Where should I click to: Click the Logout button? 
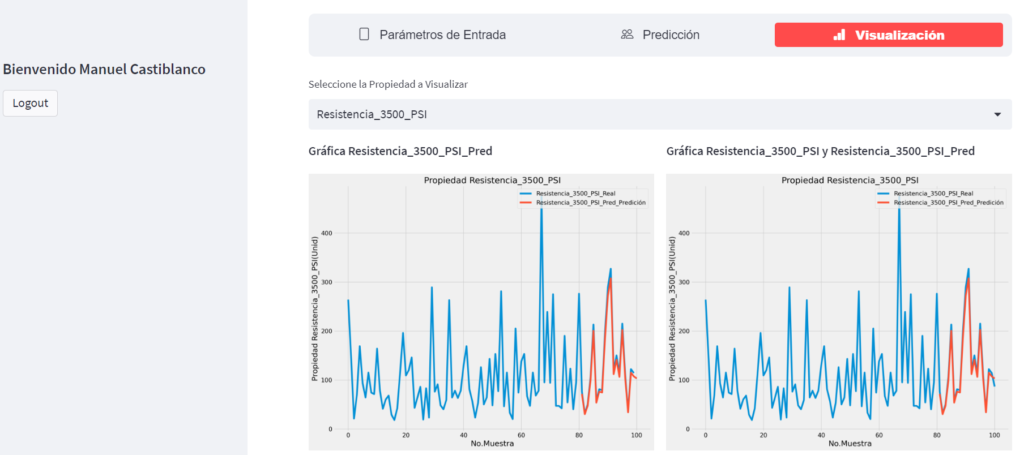(30, 103)
